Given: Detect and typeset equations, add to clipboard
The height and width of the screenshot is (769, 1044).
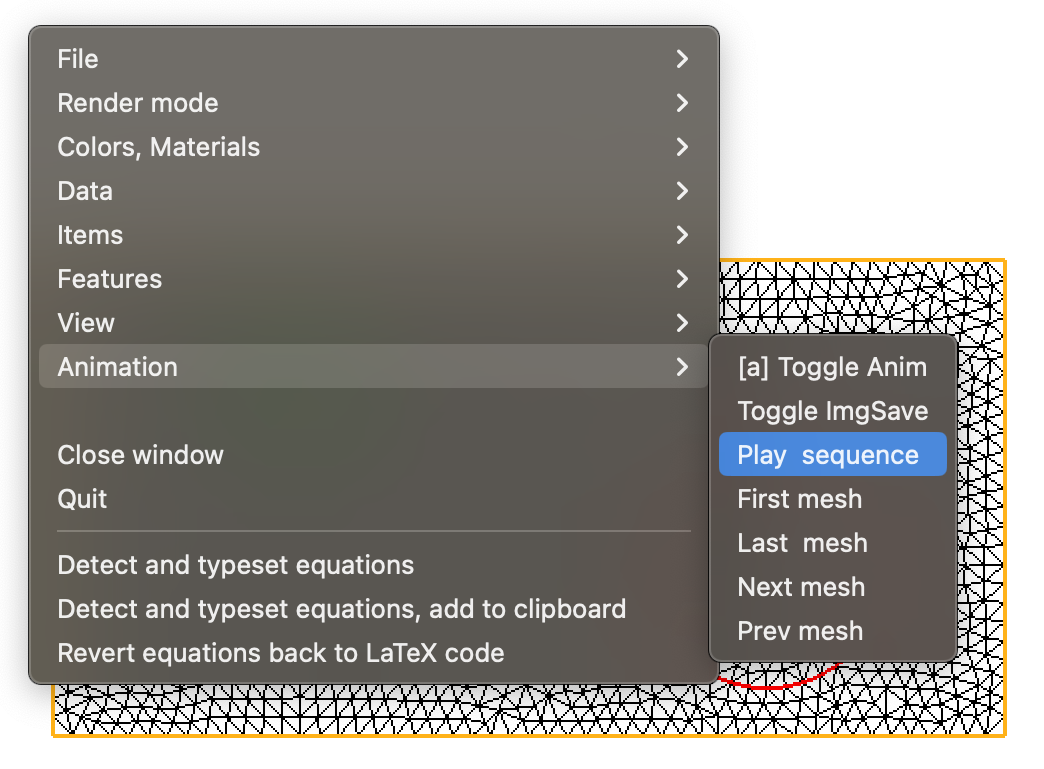Looking at the screenshot, I should [x=342, y=609].
